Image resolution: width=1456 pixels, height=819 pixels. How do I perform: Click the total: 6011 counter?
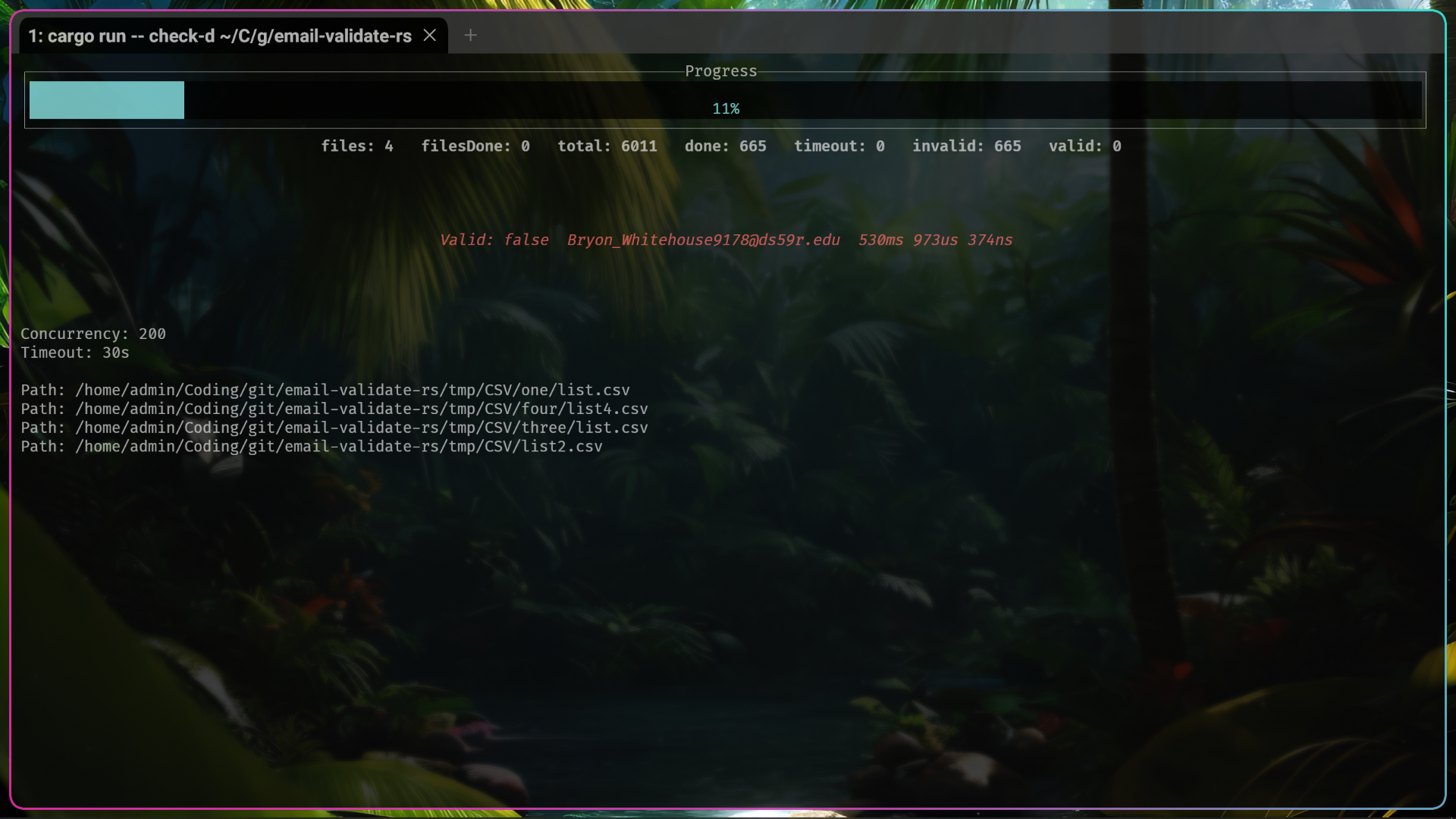[x=607, y=146]
